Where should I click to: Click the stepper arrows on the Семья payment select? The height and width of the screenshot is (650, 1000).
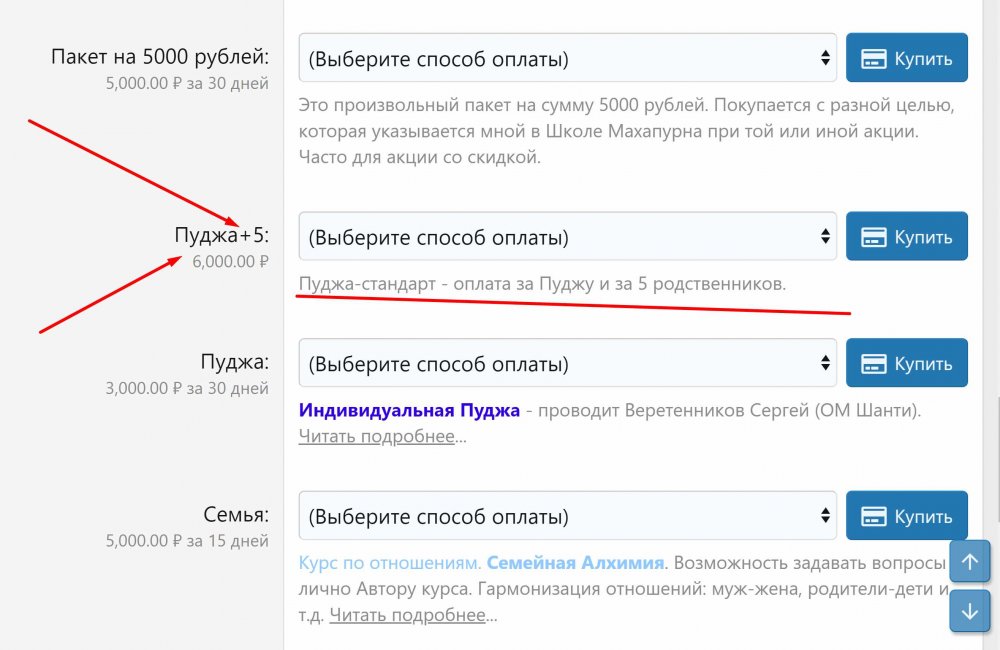(824, 515)
